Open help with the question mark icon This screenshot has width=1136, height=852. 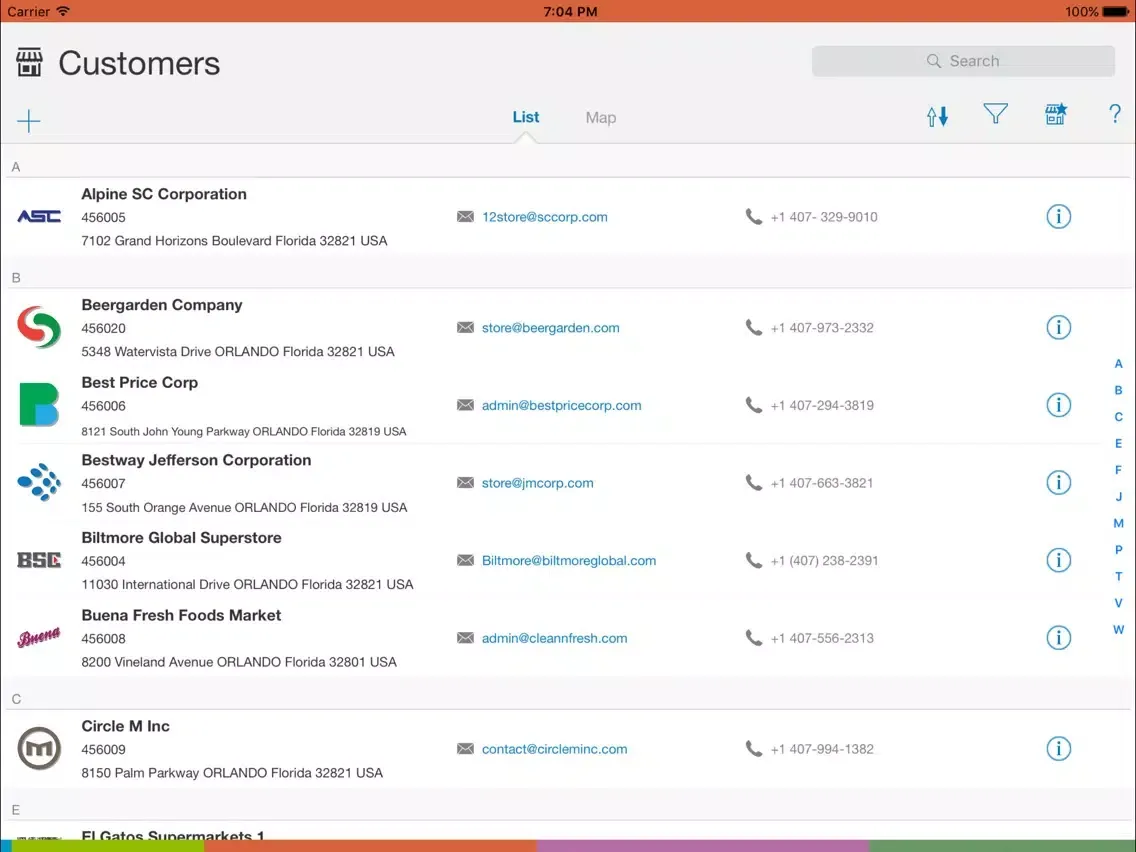pos(1115,114)
